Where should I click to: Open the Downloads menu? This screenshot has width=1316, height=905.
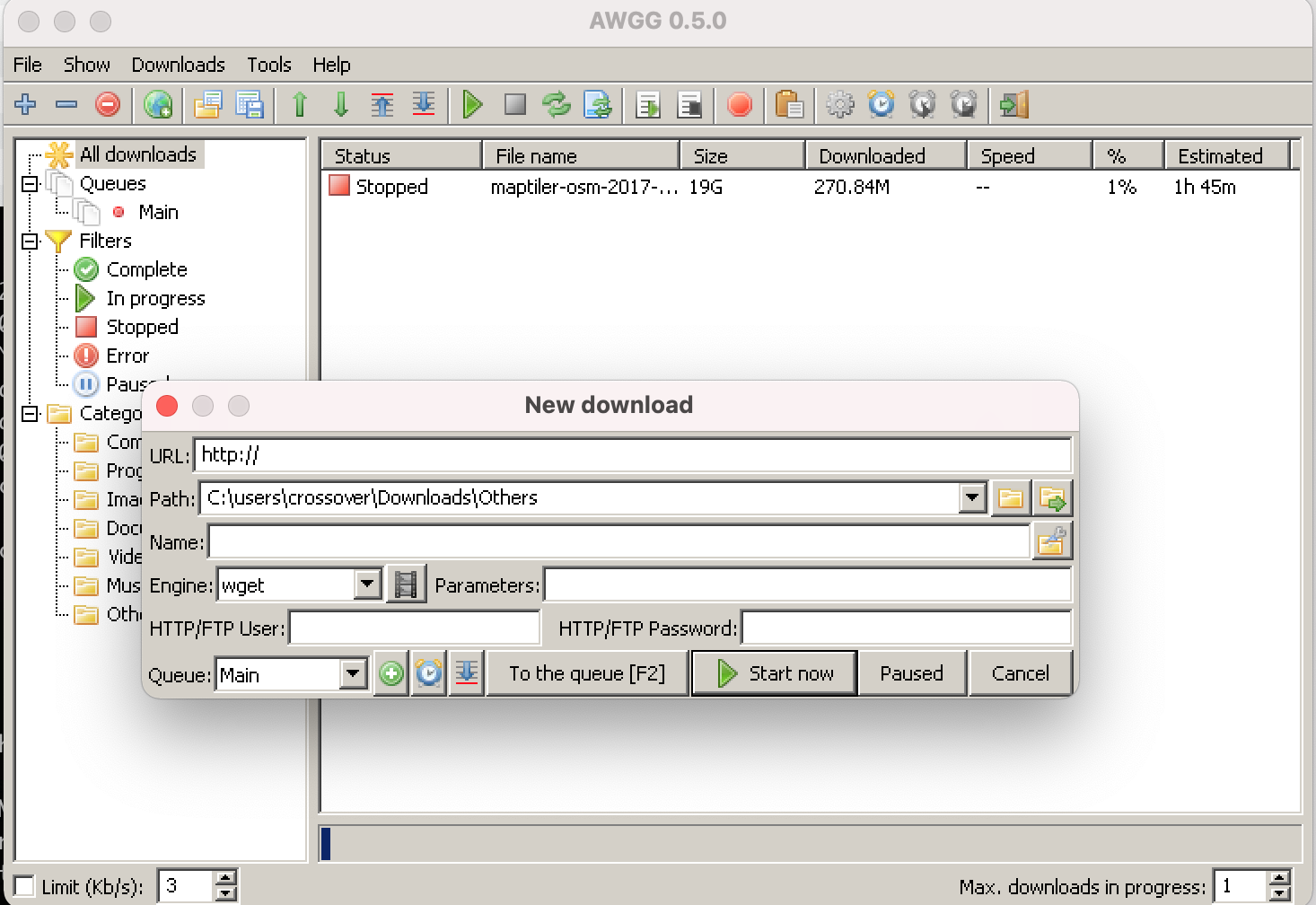click(x=178, y=65)
